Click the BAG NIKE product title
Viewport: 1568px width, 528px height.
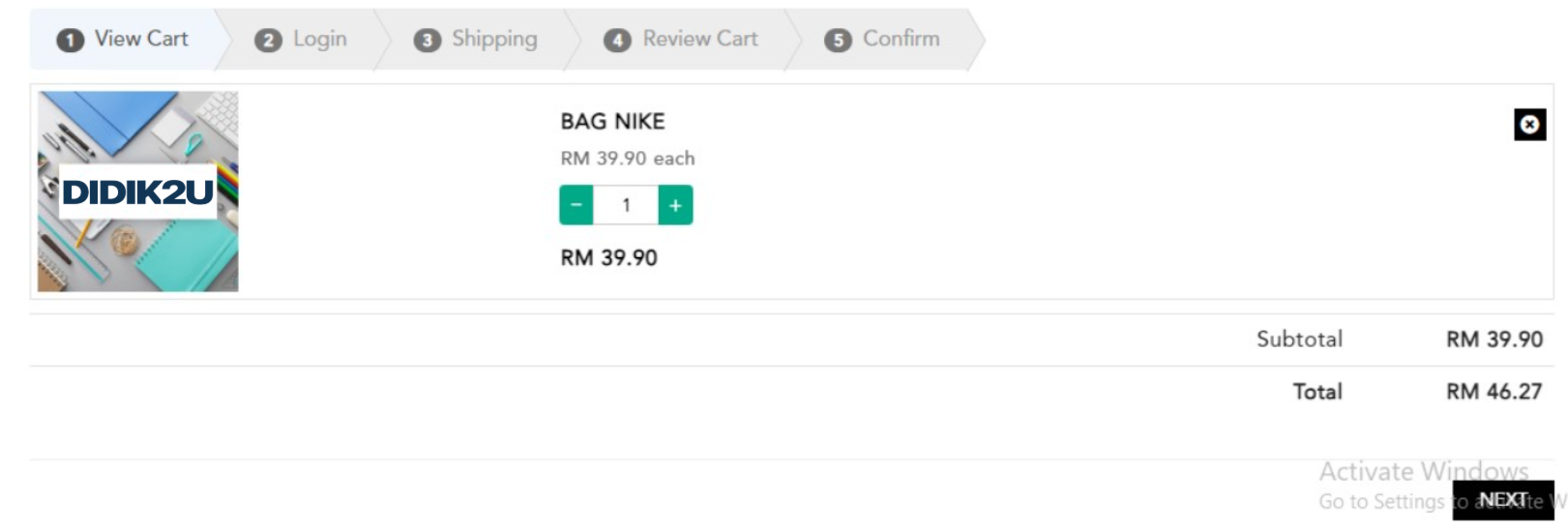pos(612,121)
